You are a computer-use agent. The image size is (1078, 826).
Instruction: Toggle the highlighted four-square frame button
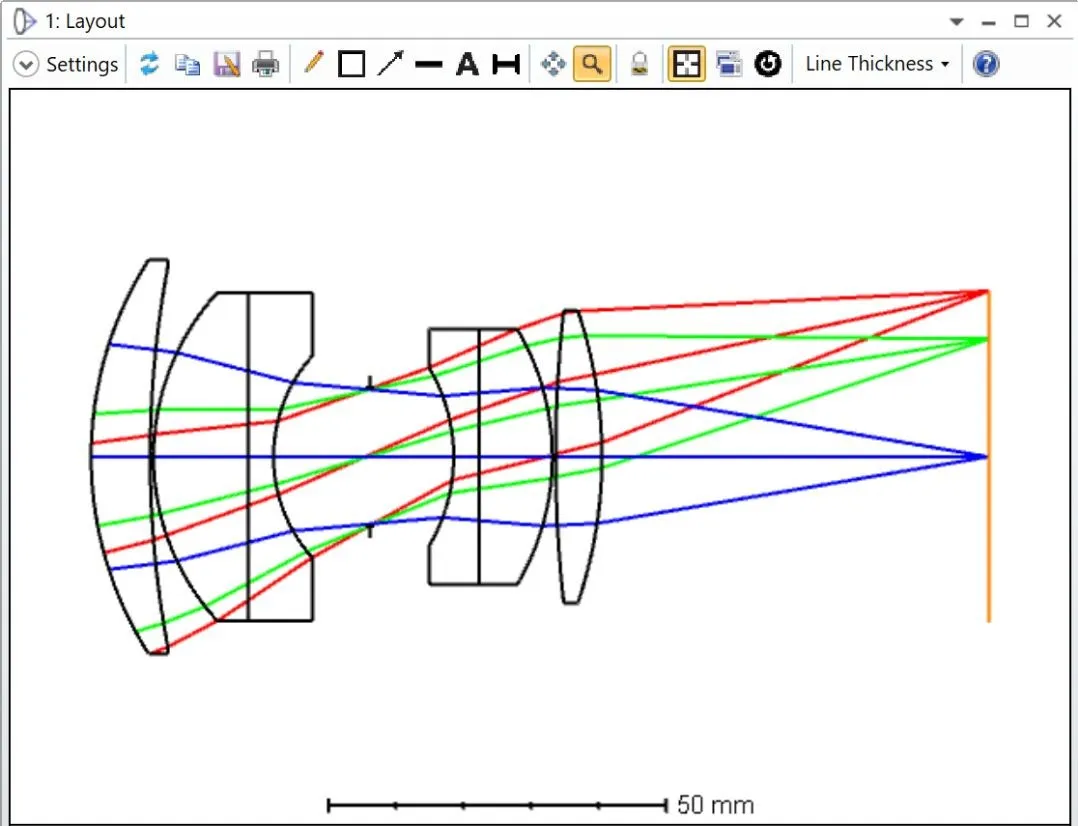[x=686, y=65]
